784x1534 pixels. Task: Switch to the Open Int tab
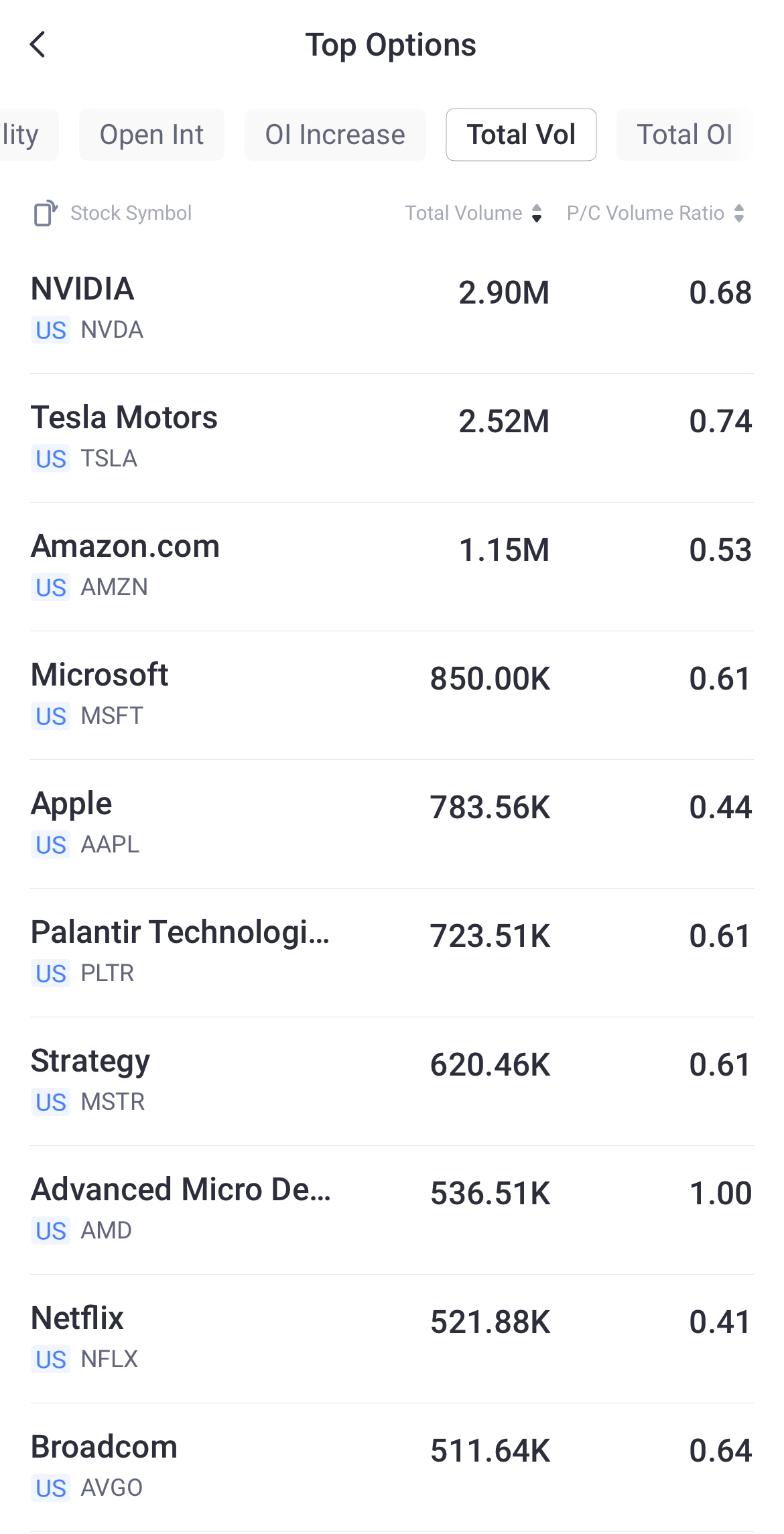[x=151, y=135]
